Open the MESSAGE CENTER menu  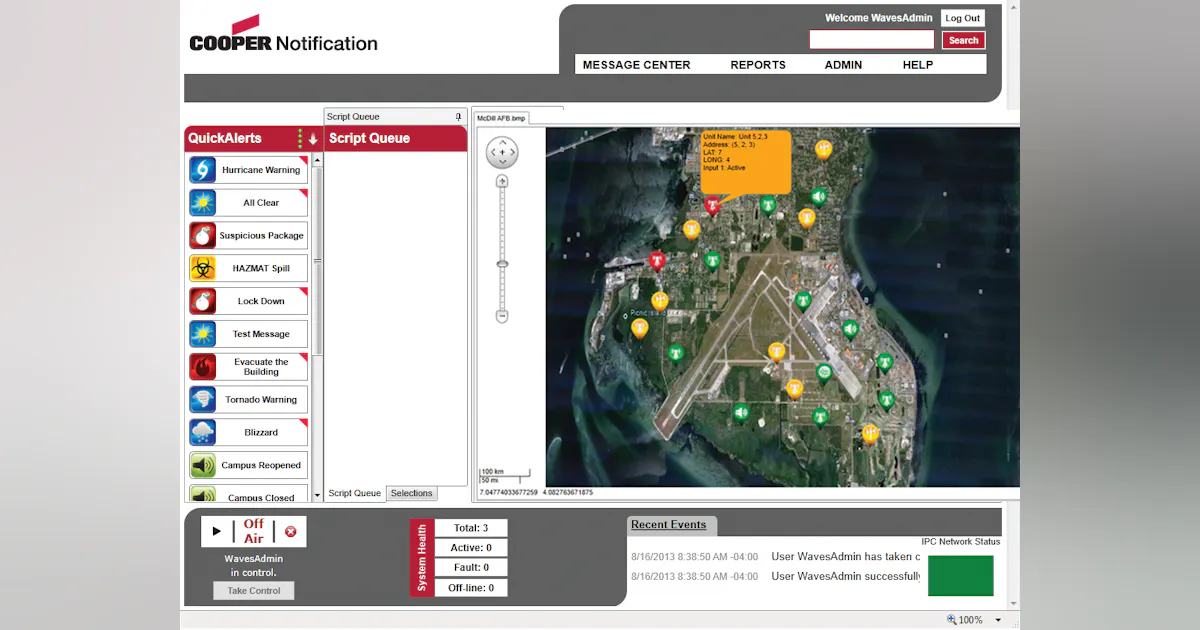636,65
